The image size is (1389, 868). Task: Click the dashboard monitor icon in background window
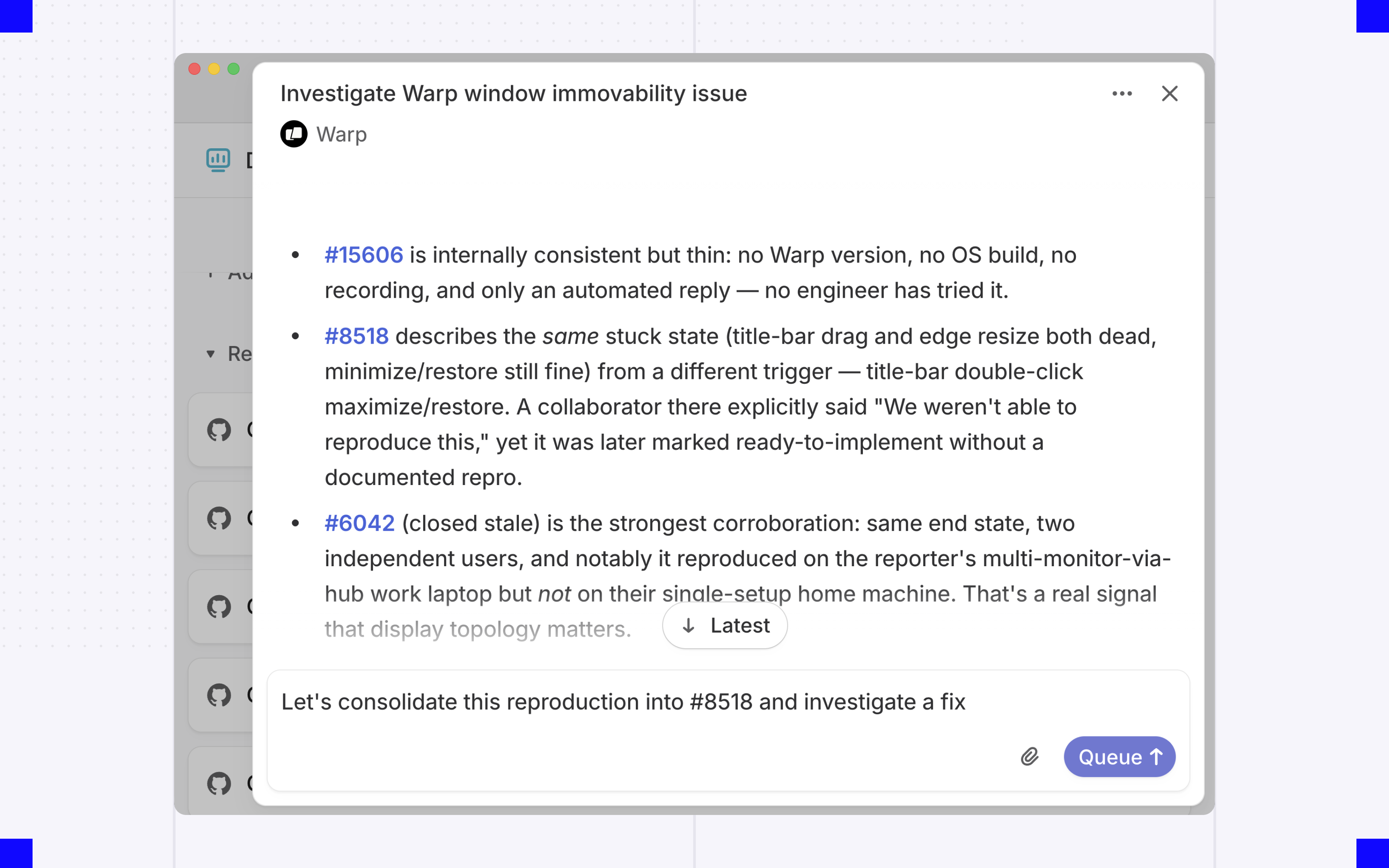tap(218, 160)
